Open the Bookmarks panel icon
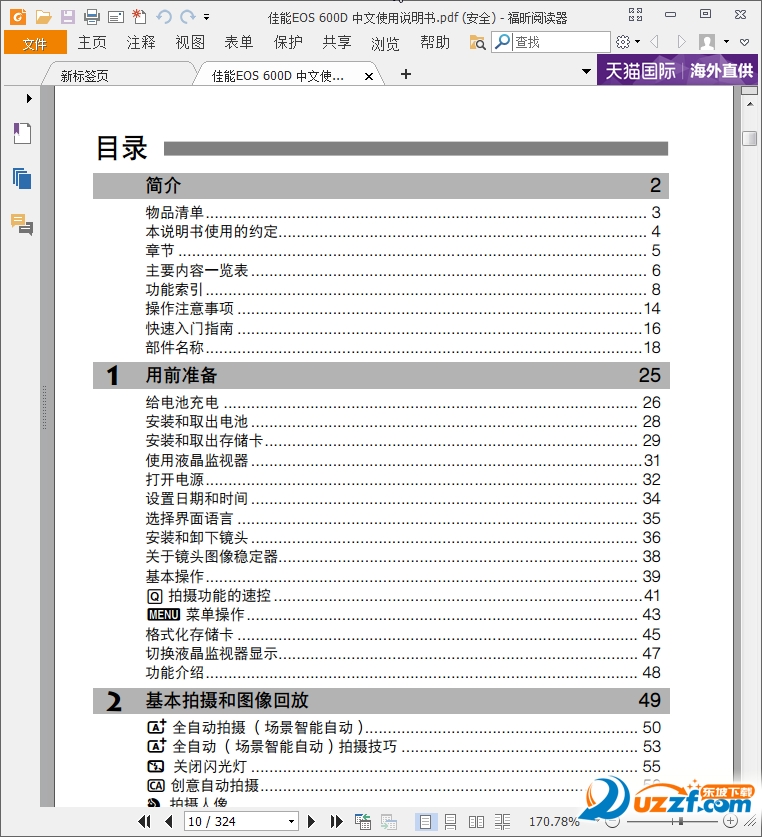 pyautogui.click(x=22, y=133)
